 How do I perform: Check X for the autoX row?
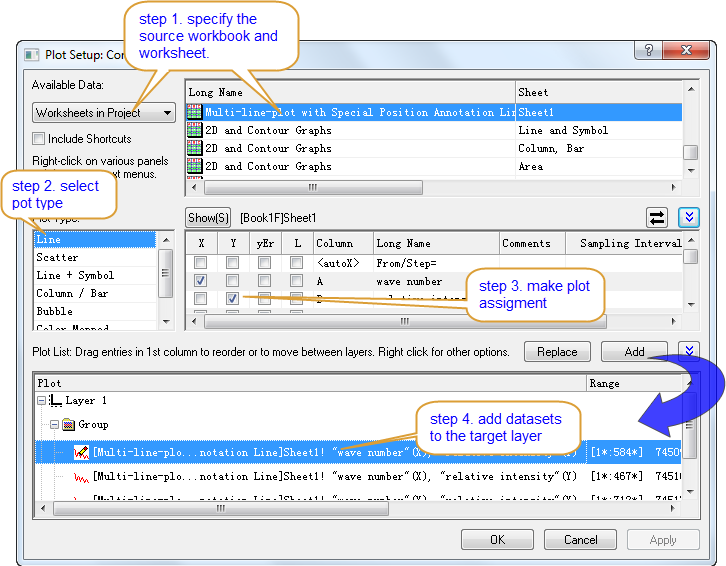200,263
